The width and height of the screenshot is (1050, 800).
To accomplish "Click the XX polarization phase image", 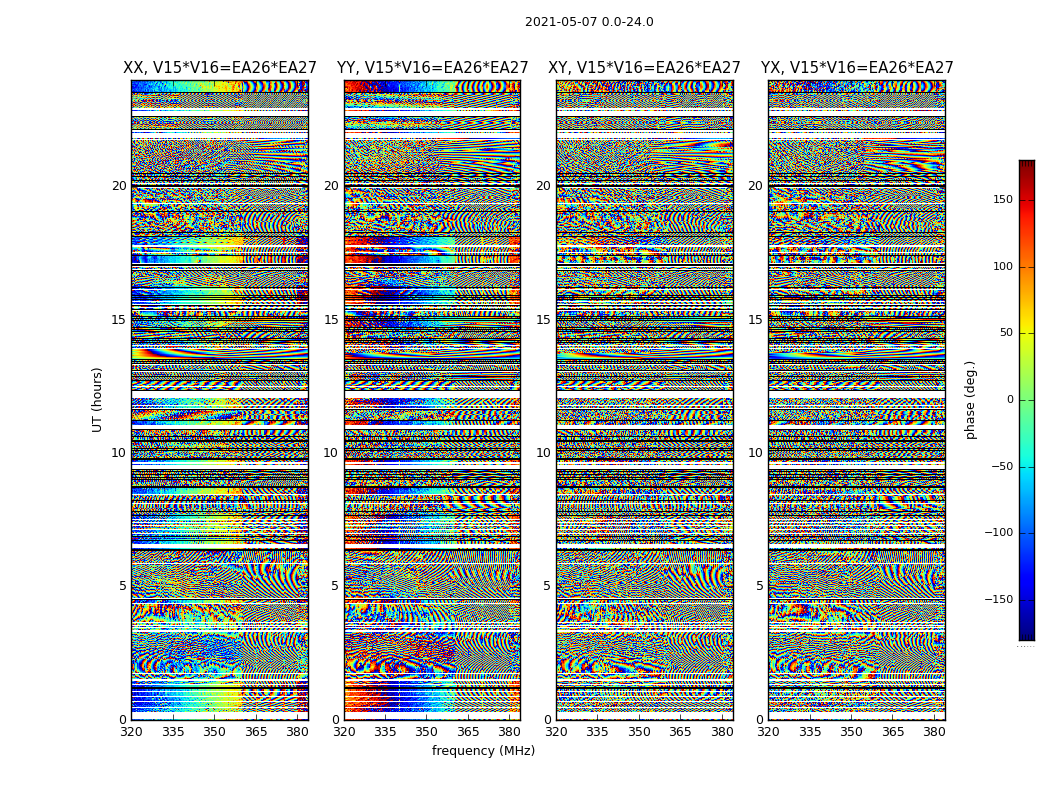I will pos(220,400).
